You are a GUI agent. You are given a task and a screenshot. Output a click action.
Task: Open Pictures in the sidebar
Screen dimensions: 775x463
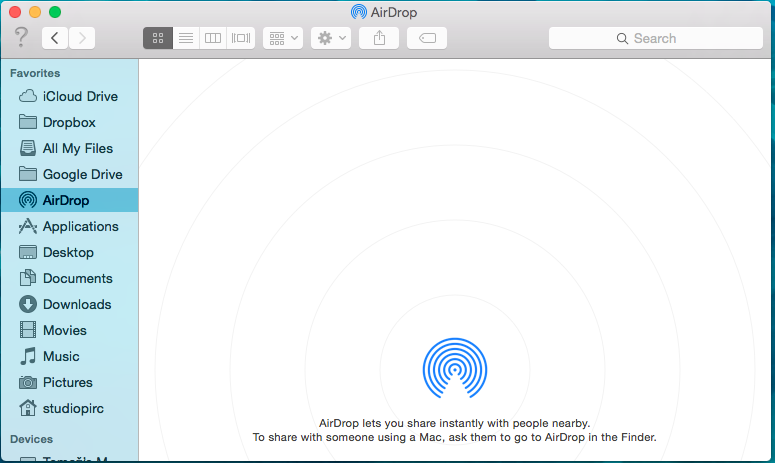click(x=69, y=382)
